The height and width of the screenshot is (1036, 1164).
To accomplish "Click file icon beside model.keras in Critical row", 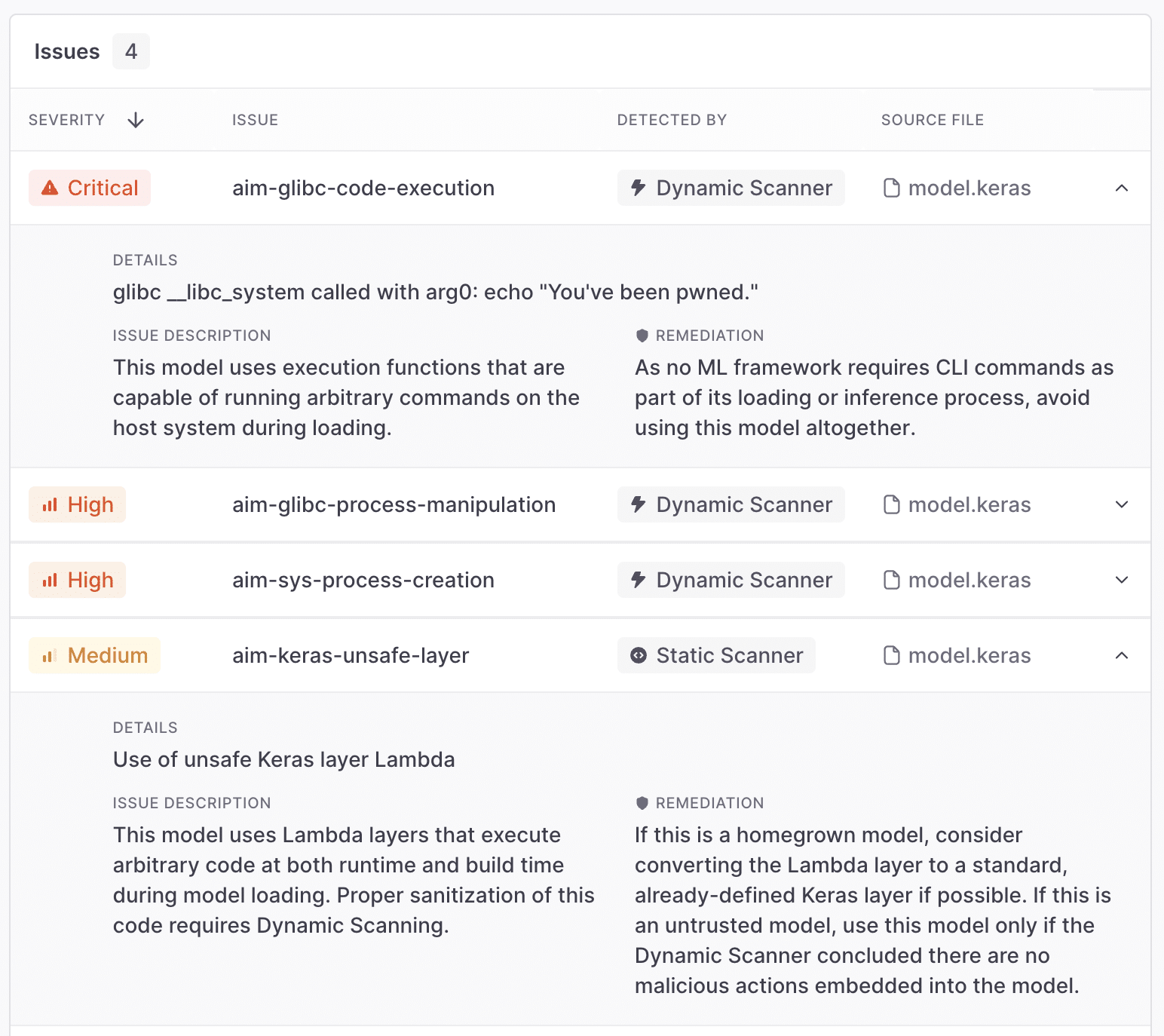I will coord(891,189).
